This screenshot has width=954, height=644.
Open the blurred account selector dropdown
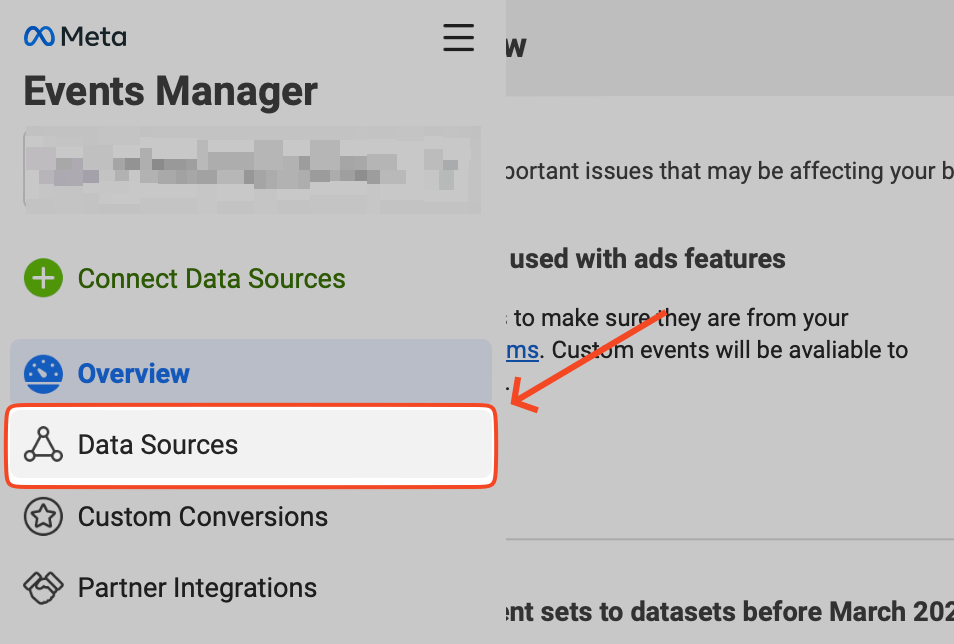coord(252,170)
